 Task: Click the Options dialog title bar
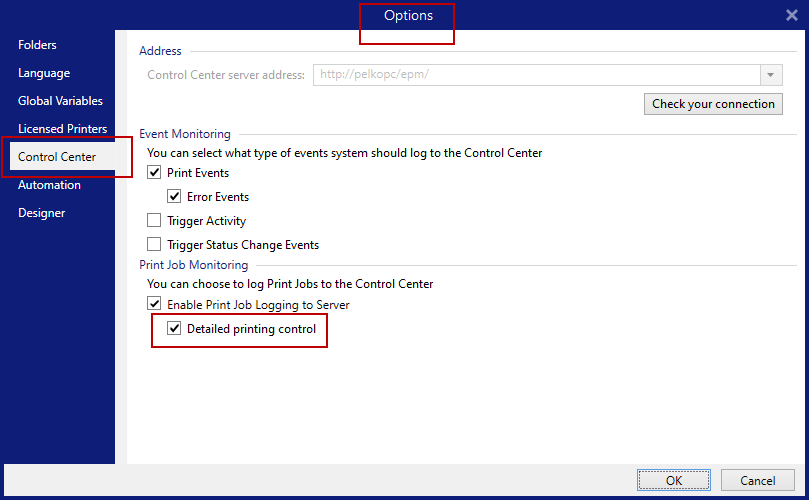(250, 15)
